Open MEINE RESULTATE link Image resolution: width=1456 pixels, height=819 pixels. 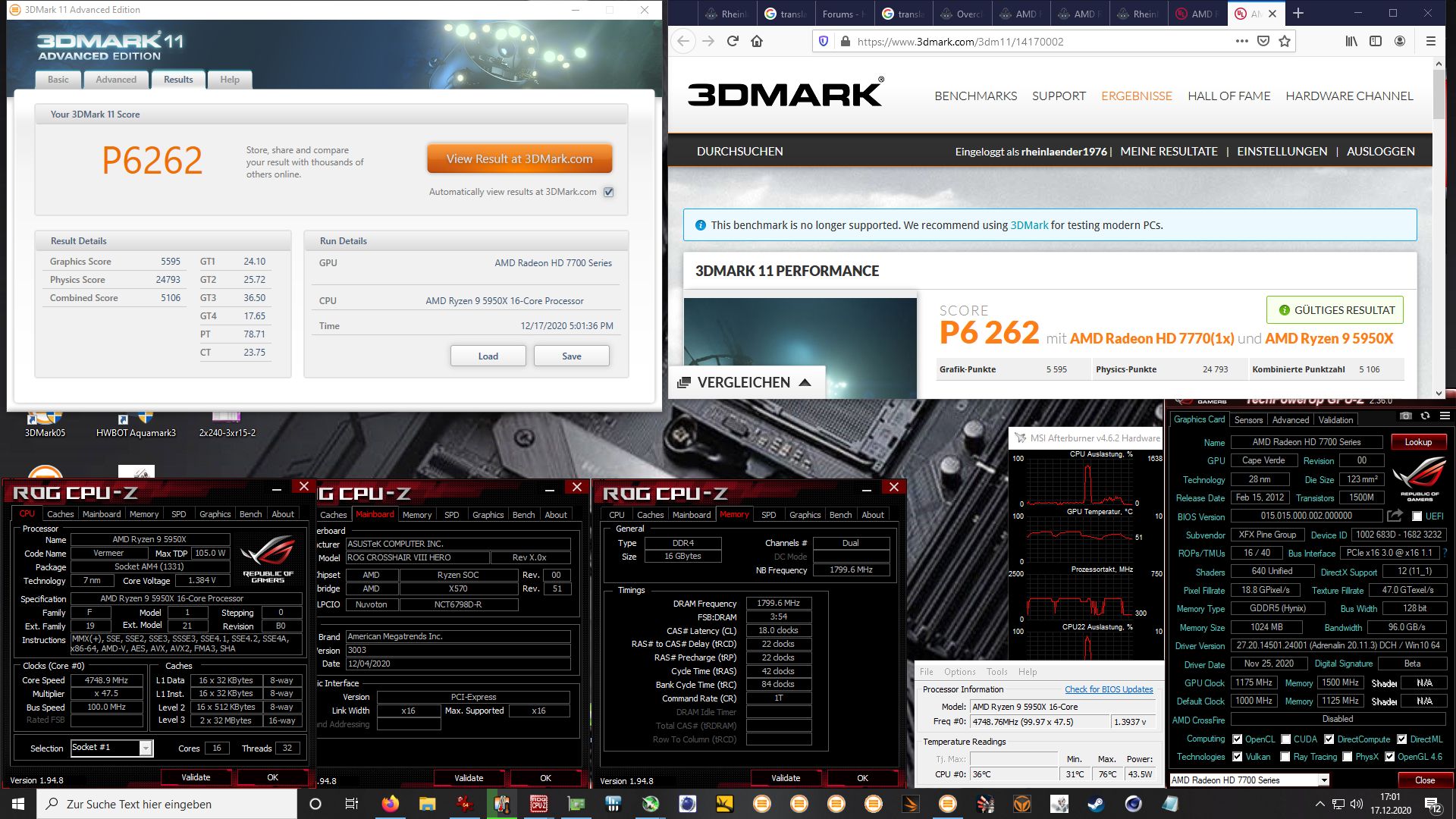1169,152
